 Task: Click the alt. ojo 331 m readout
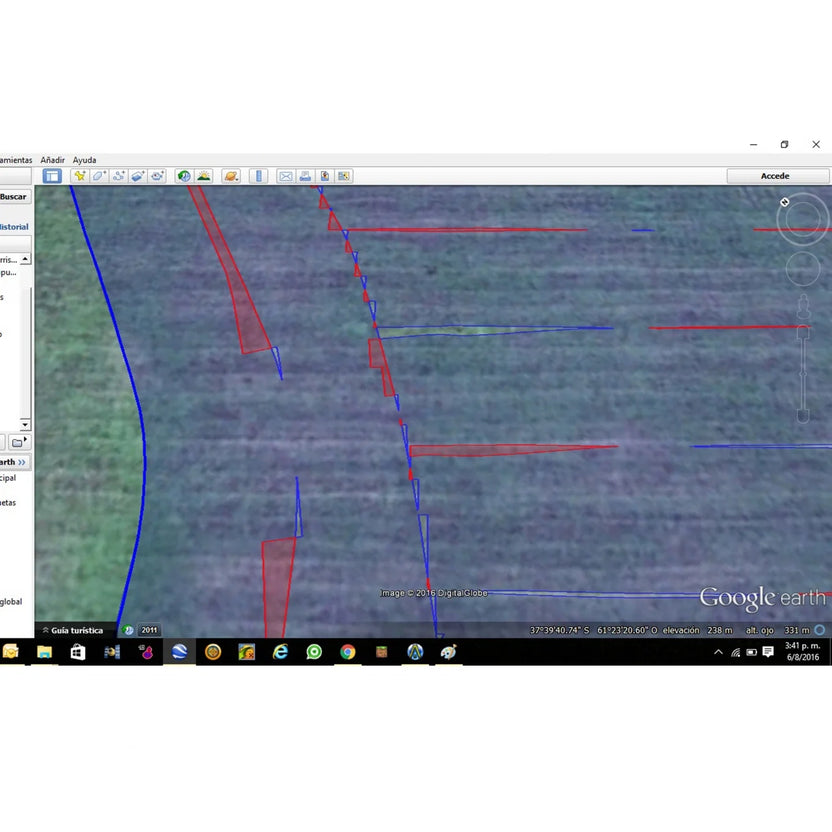tap(777, 630)
